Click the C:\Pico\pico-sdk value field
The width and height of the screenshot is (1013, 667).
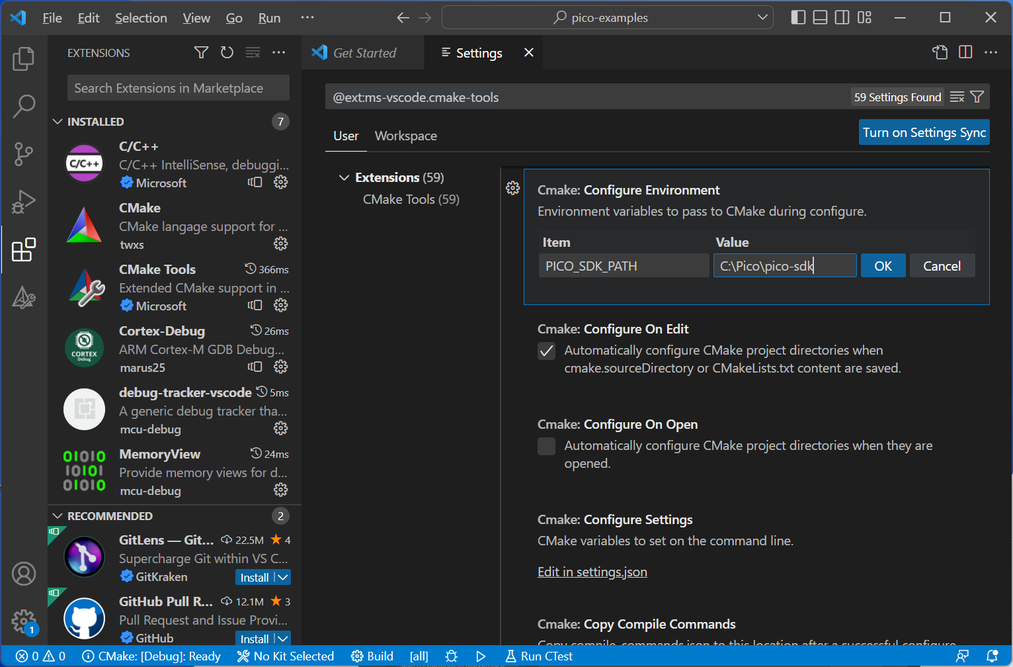785,266
